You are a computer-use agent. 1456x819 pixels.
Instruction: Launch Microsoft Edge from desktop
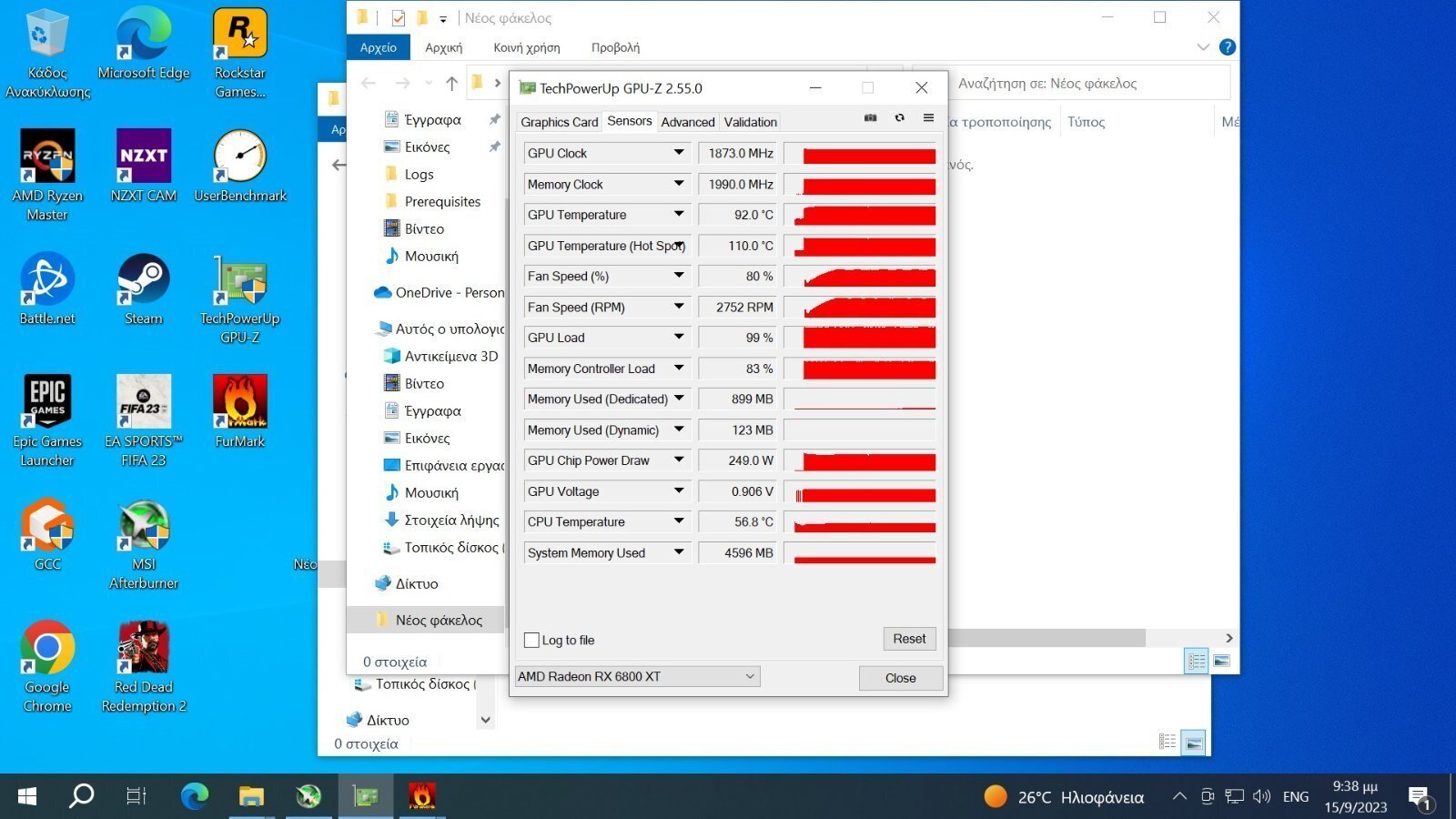144,45
